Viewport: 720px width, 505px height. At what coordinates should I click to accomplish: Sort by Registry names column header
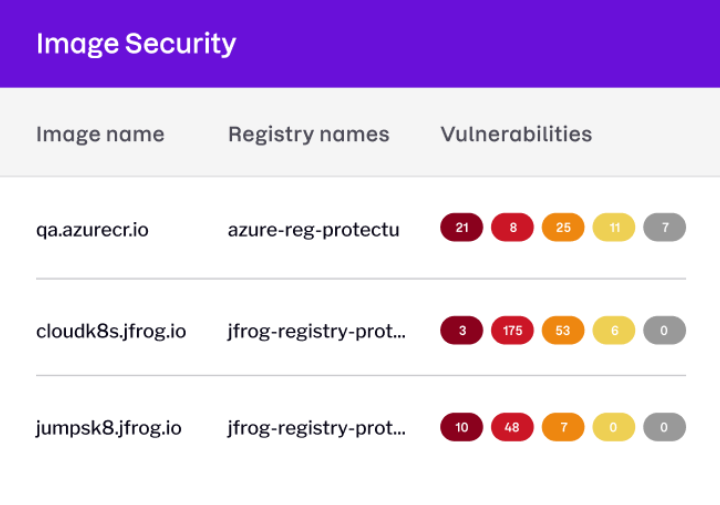(x=309, y=135)
